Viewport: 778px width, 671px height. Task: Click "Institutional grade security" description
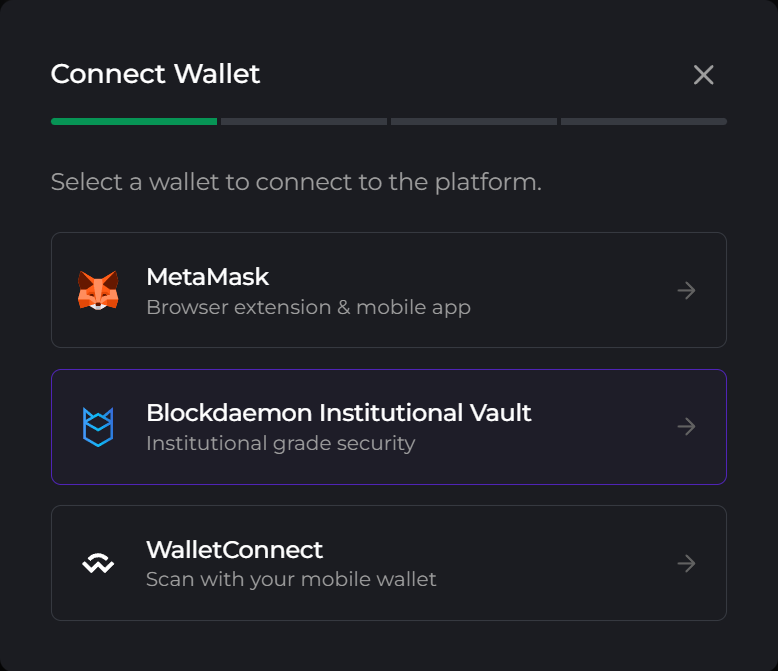280,443
